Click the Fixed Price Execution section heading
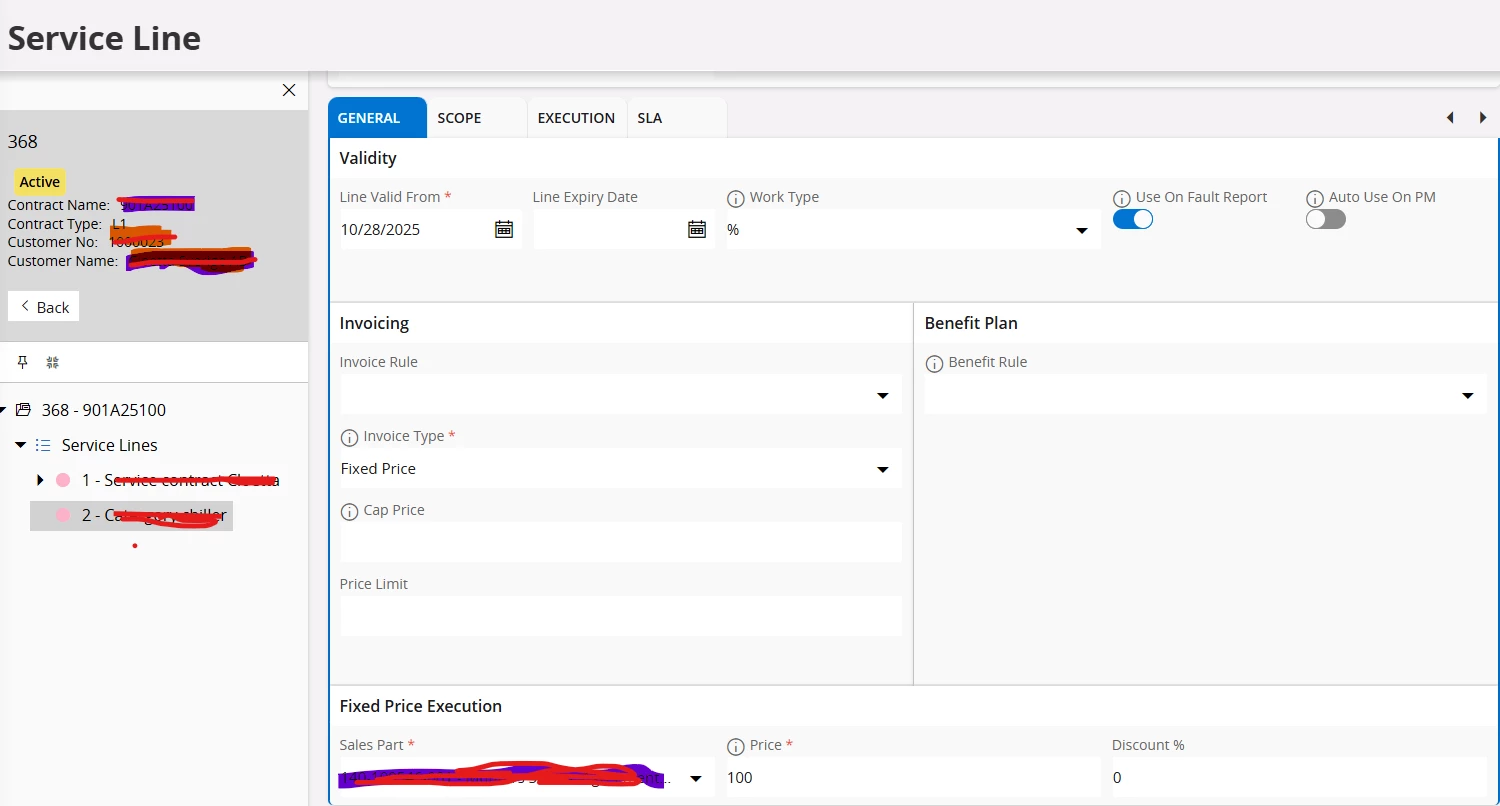1500x806 pixels. click(x=421, y=706)
